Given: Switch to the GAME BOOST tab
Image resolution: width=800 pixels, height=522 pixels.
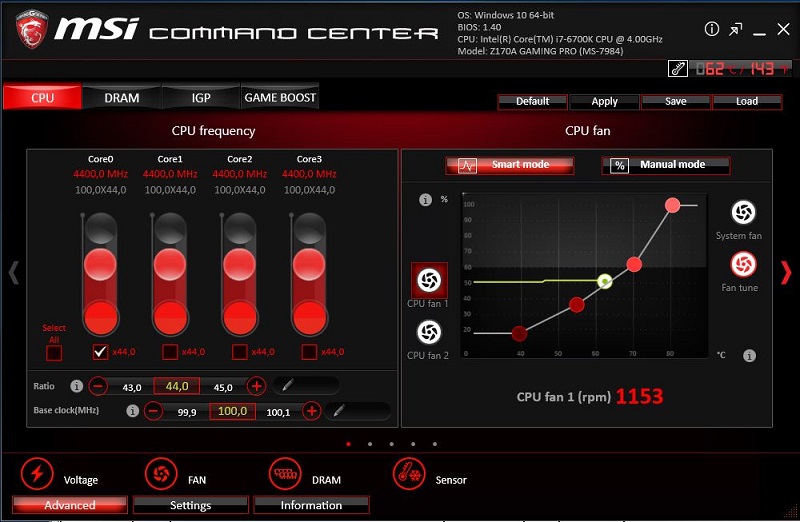Looking at the screenshot, I should coord(280,97).
